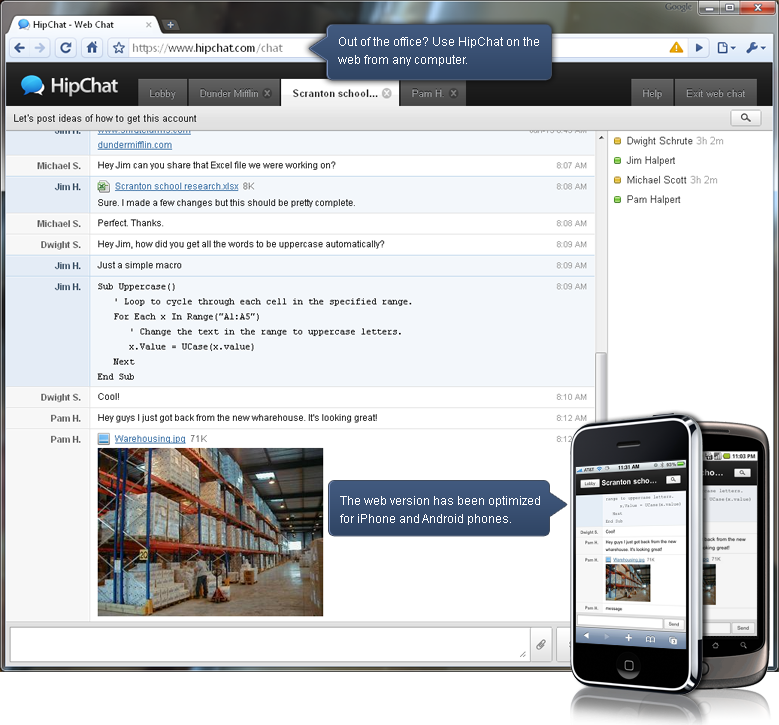Open the wrench settings menu

756,48
